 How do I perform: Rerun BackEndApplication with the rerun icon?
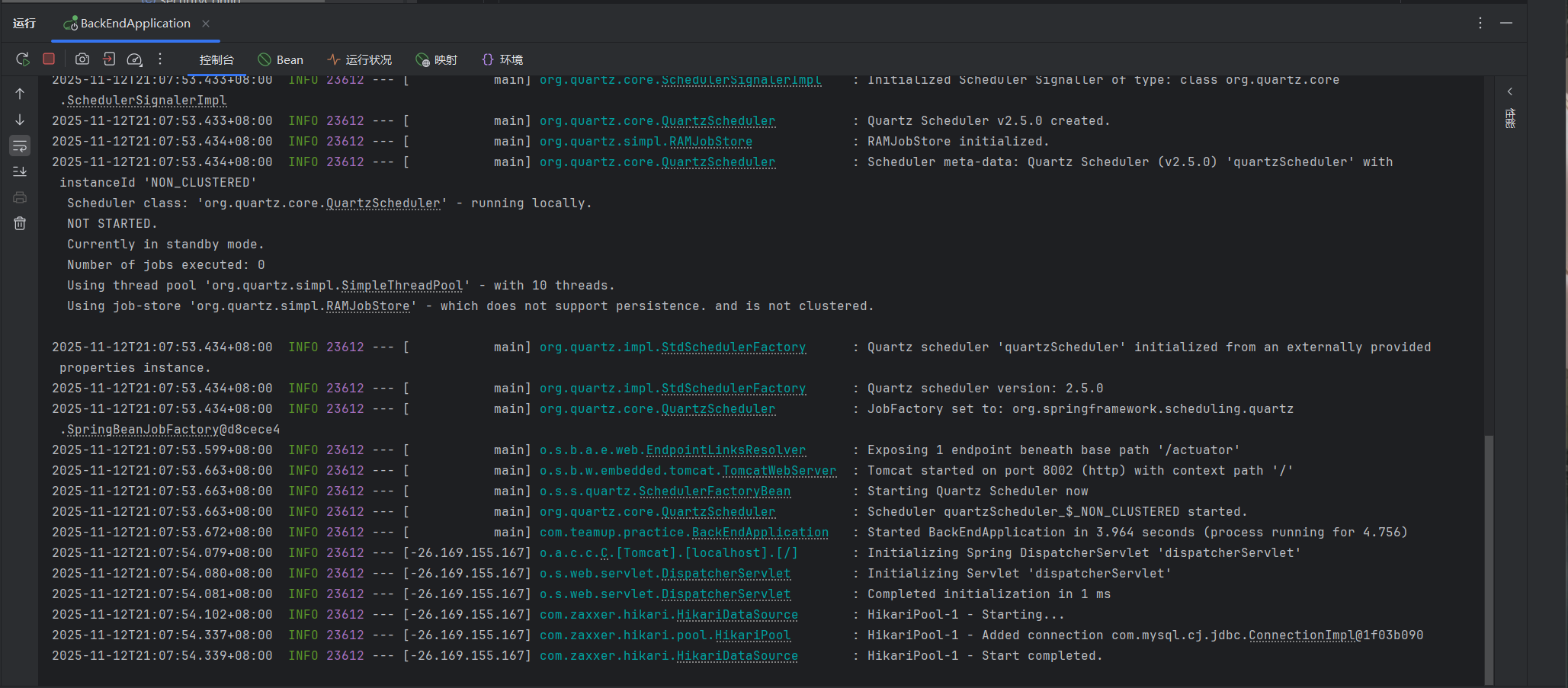point(22,59)
